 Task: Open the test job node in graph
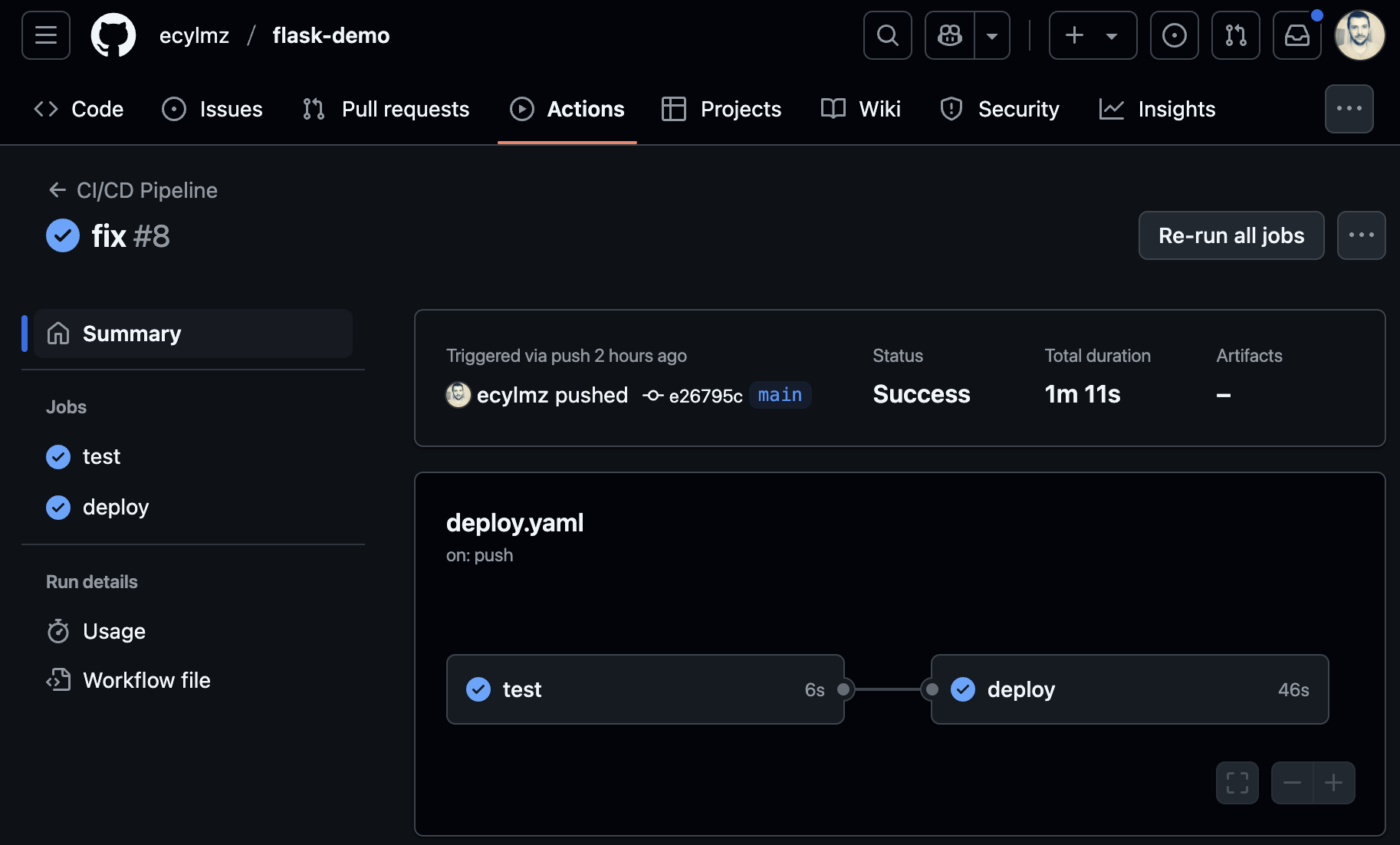pos(645,689)
